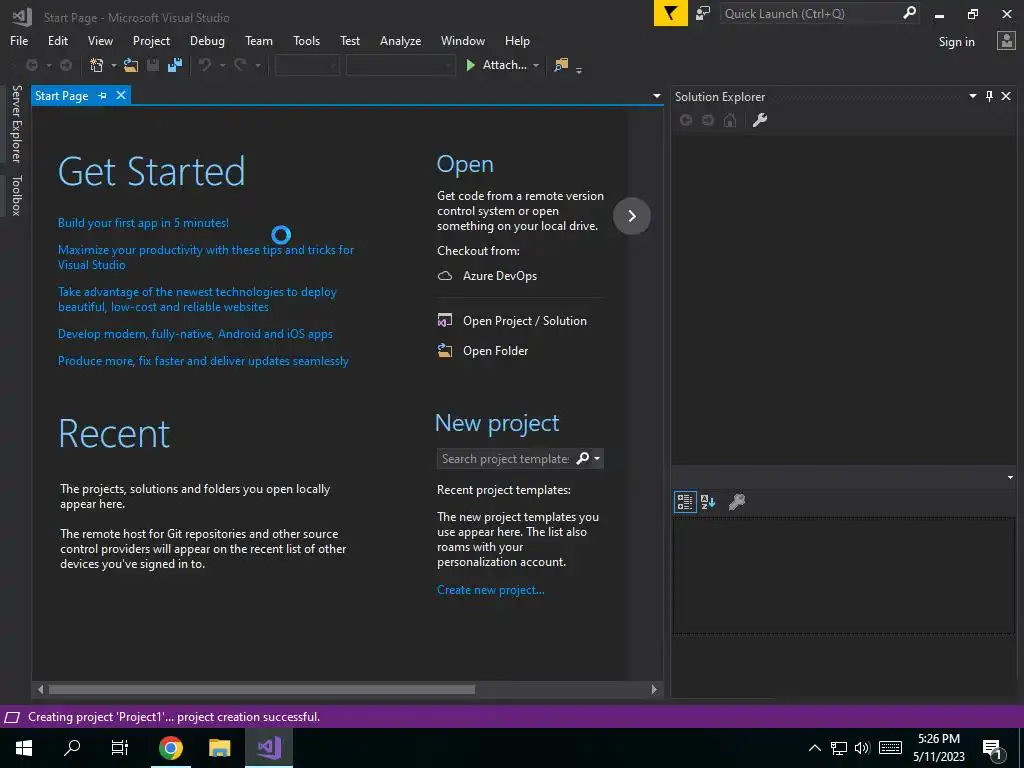Click the template search magnifier icon
This screenshot has height=768, width=1024.
click(583, 458)
